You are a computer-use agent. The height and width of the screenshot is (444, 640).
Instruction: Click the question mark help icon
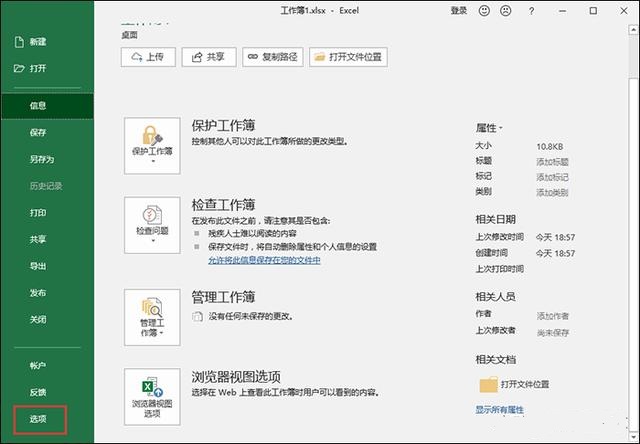pos(531,11)
